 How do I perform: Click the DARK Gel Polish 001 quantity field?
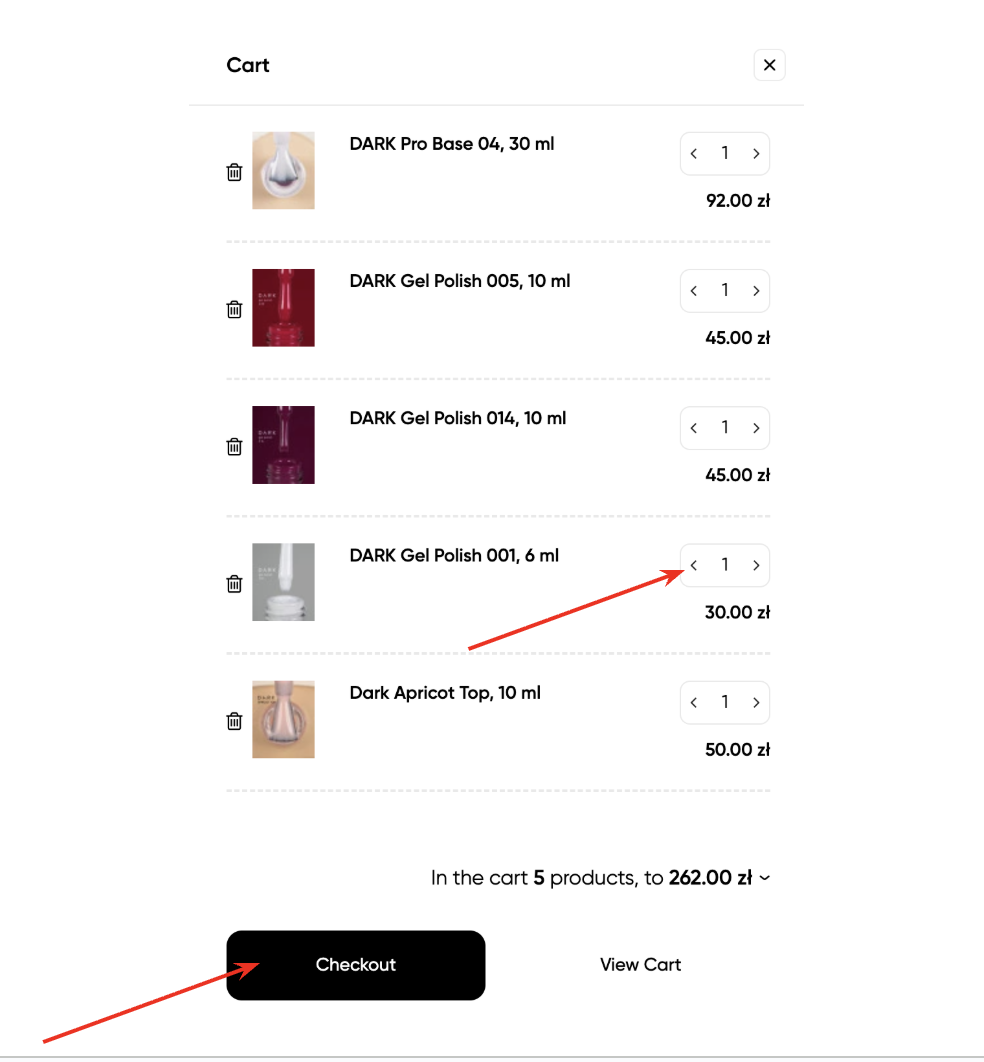pos(725,565)
